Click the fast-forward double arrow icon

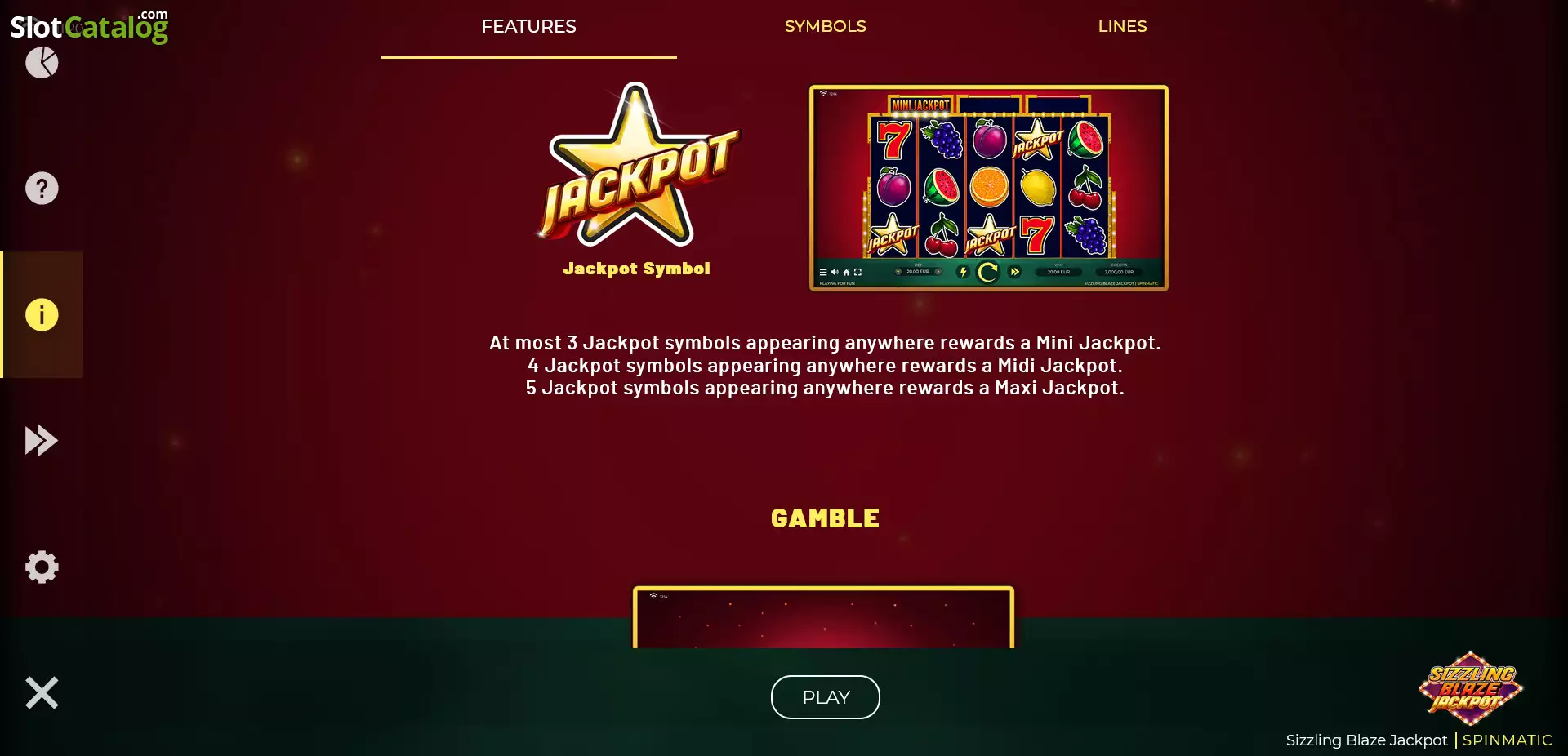pos(42,441)
